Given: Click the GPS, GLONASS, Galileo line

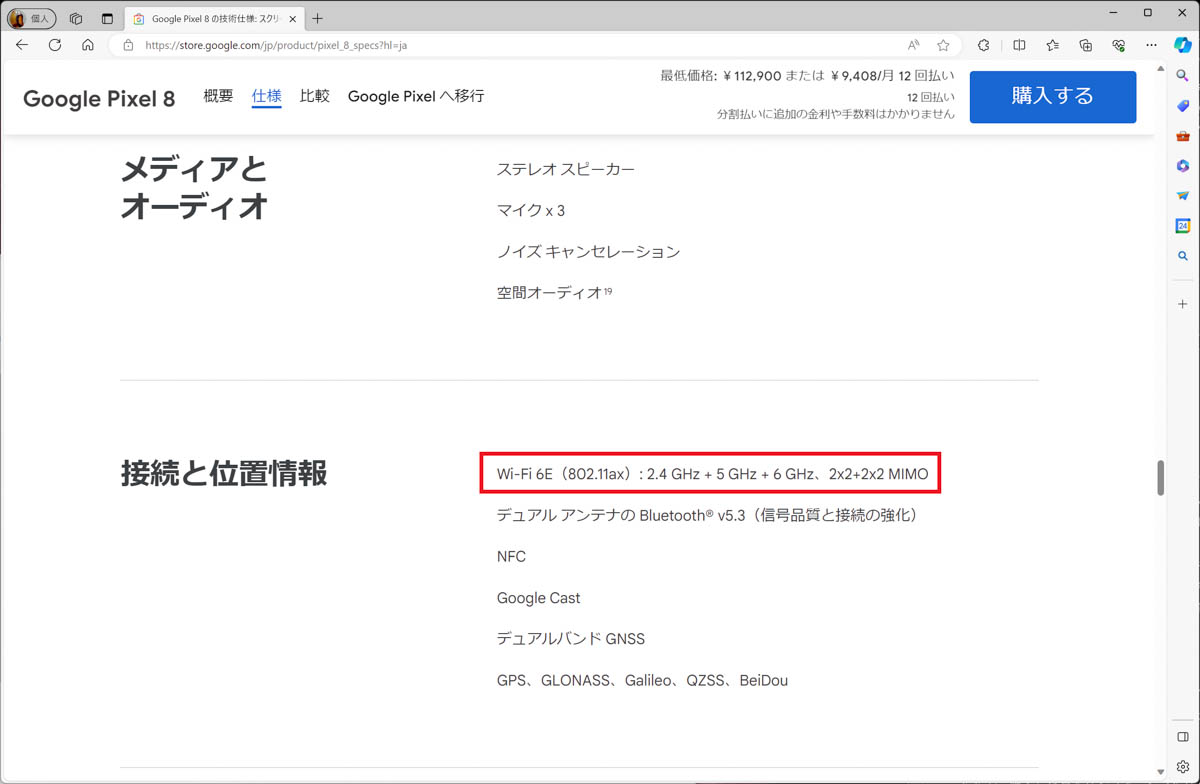Looking at the screenshot, I should pos(642,681).
